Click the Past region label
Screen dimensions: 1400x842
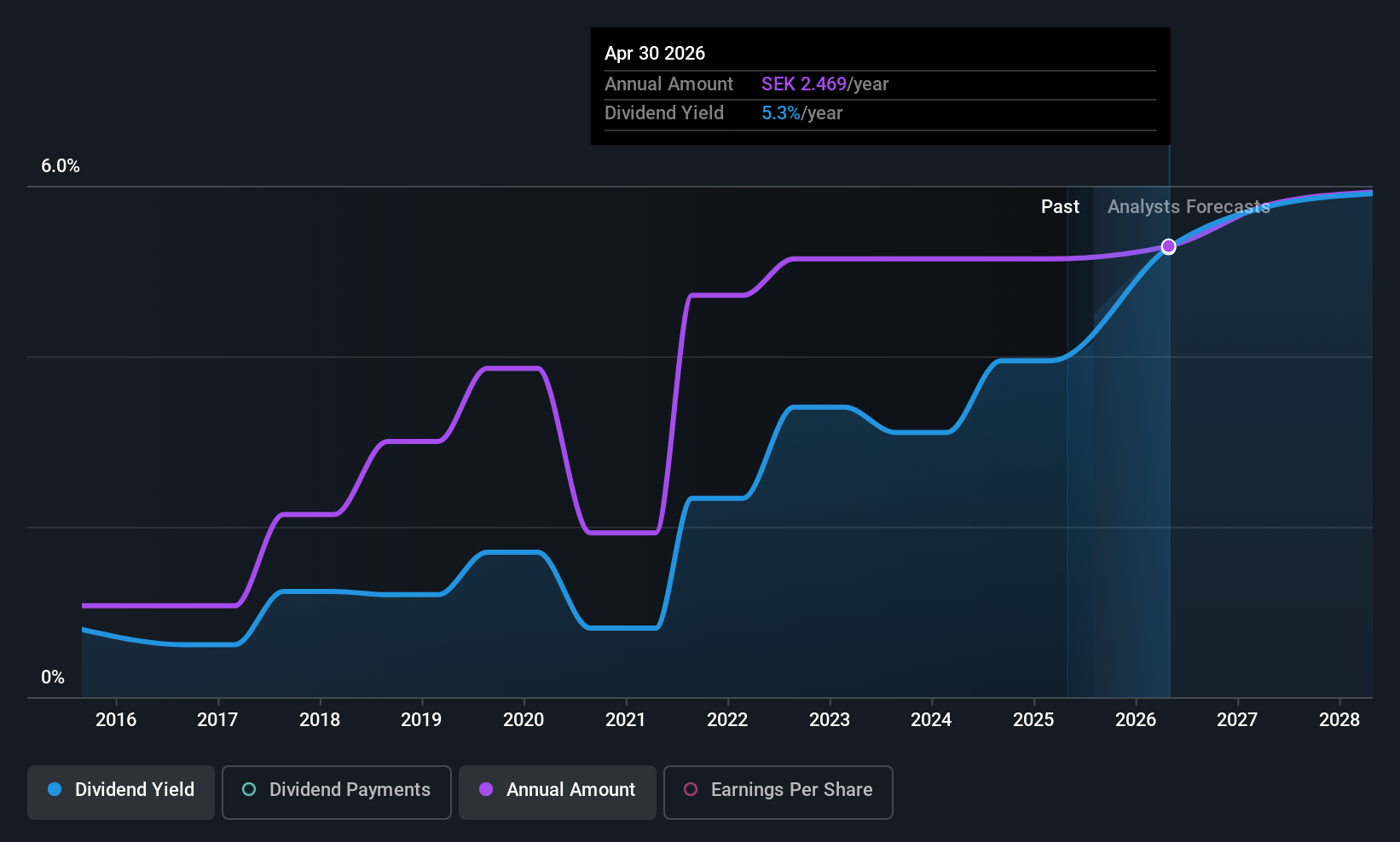tap(1060, 206)
